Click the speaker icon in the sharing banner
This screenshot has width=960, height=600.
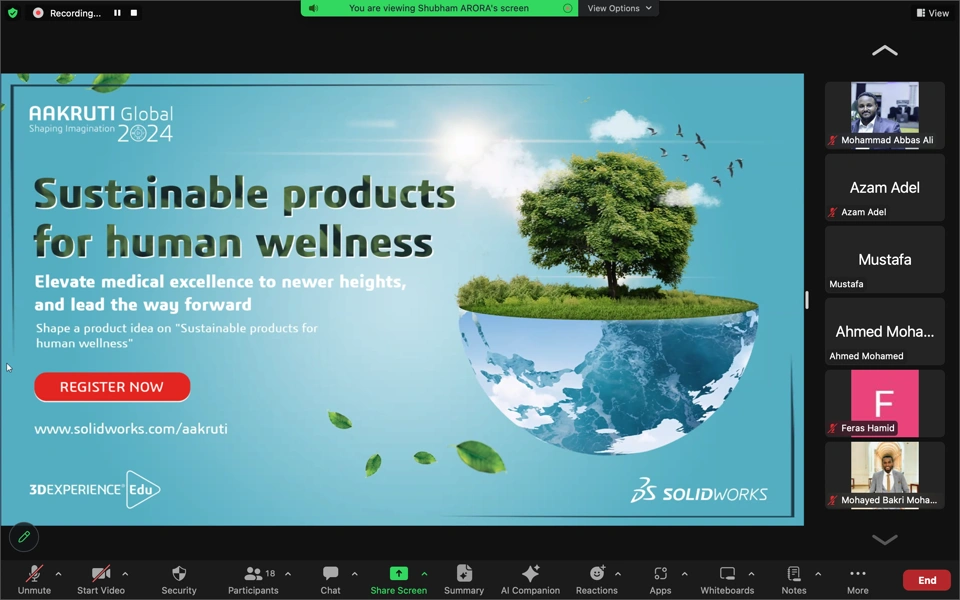tap(313, 8)
